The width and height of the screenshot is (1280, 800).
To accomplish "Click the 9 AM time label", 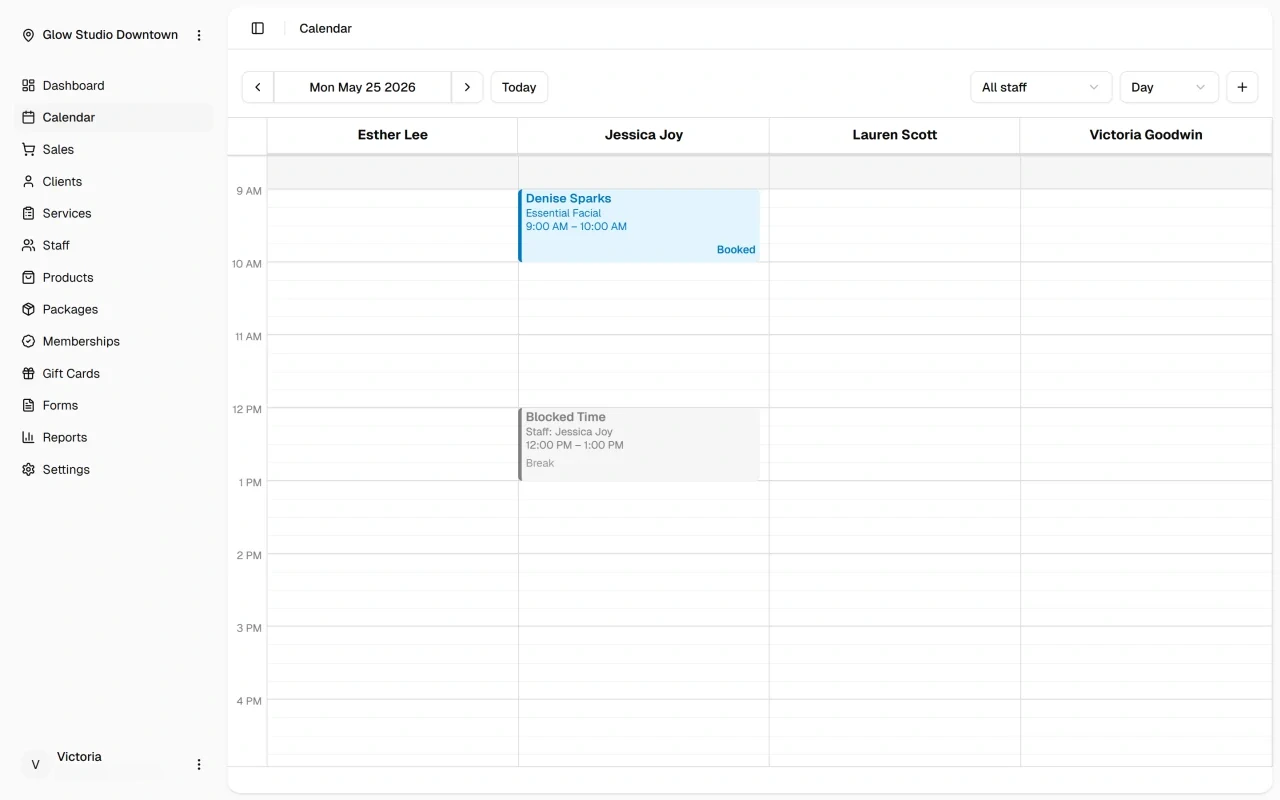I will click(x=249, y=191).
